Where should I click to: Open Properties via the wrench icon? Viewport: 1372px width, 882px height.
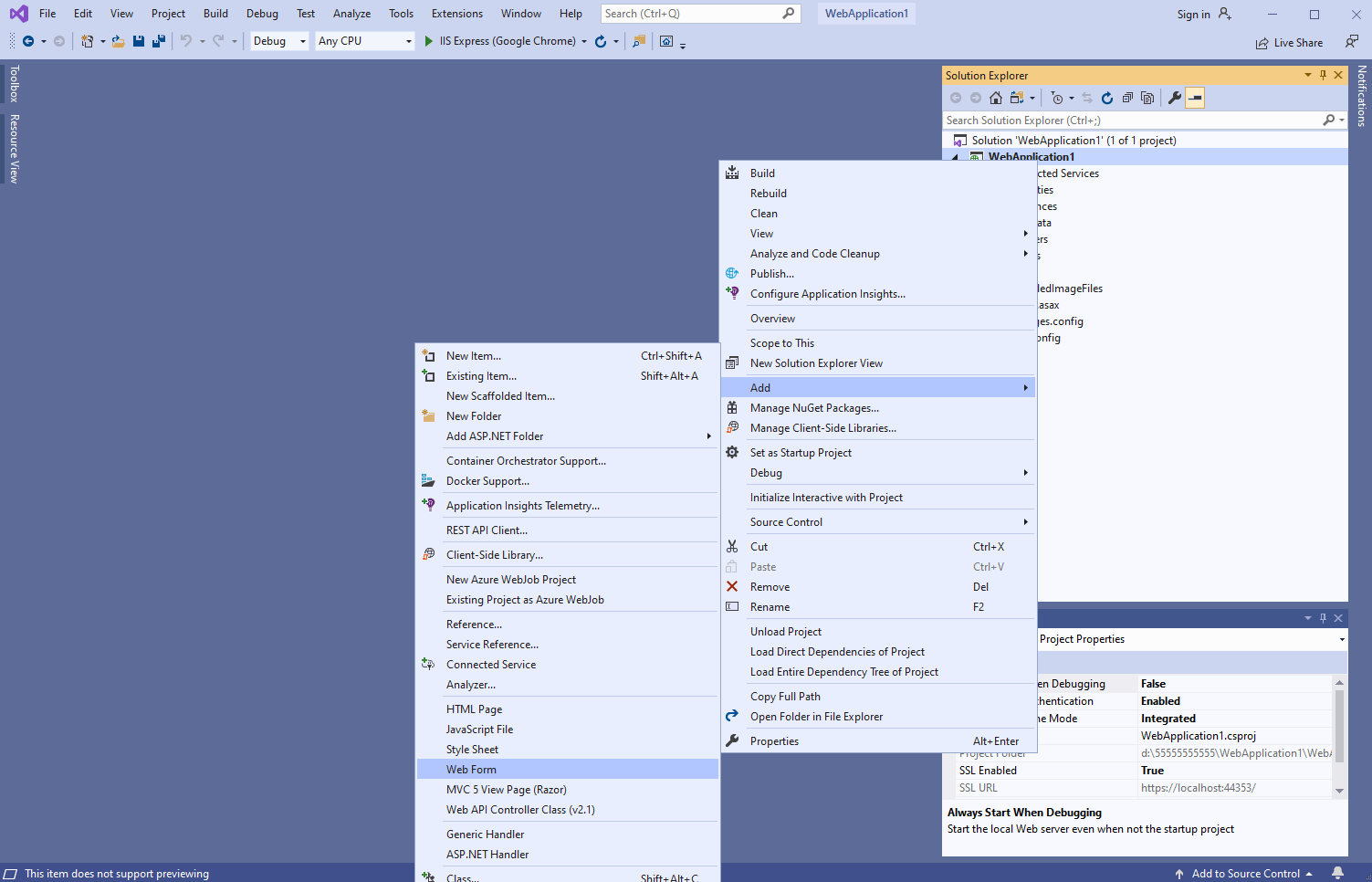click(1175, 98)
